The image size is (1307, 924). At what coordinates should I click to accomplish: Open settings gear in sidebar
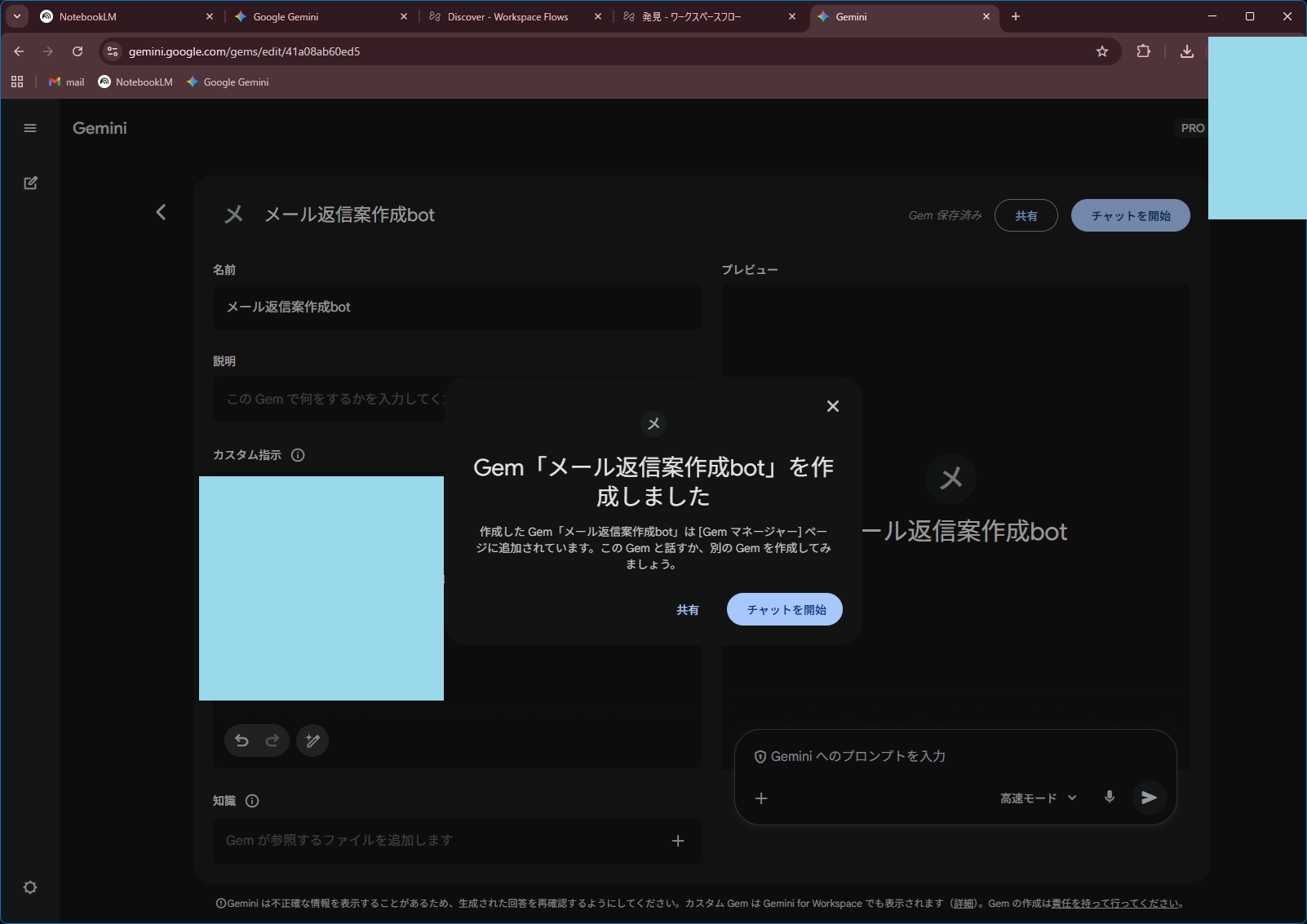point(30,887)
